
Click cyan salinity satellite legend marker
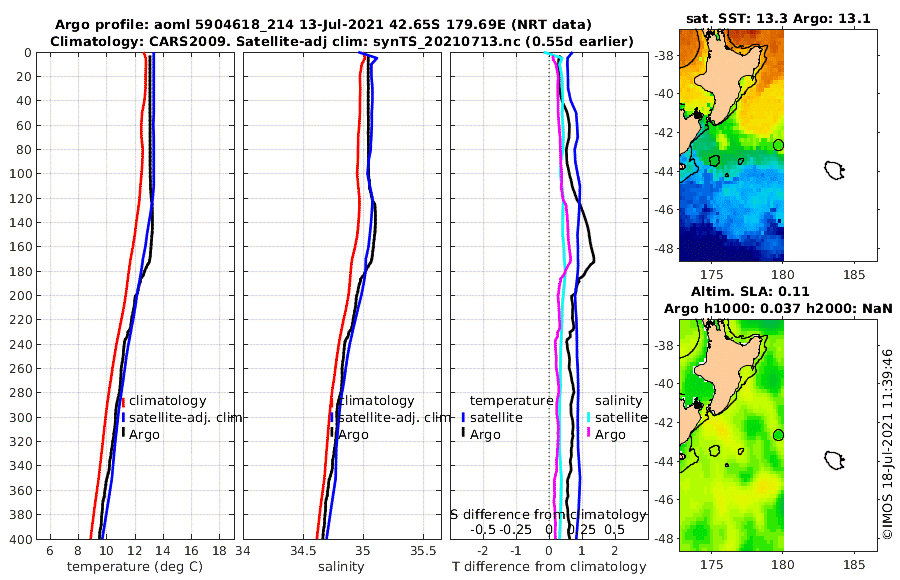click(589, 417)
